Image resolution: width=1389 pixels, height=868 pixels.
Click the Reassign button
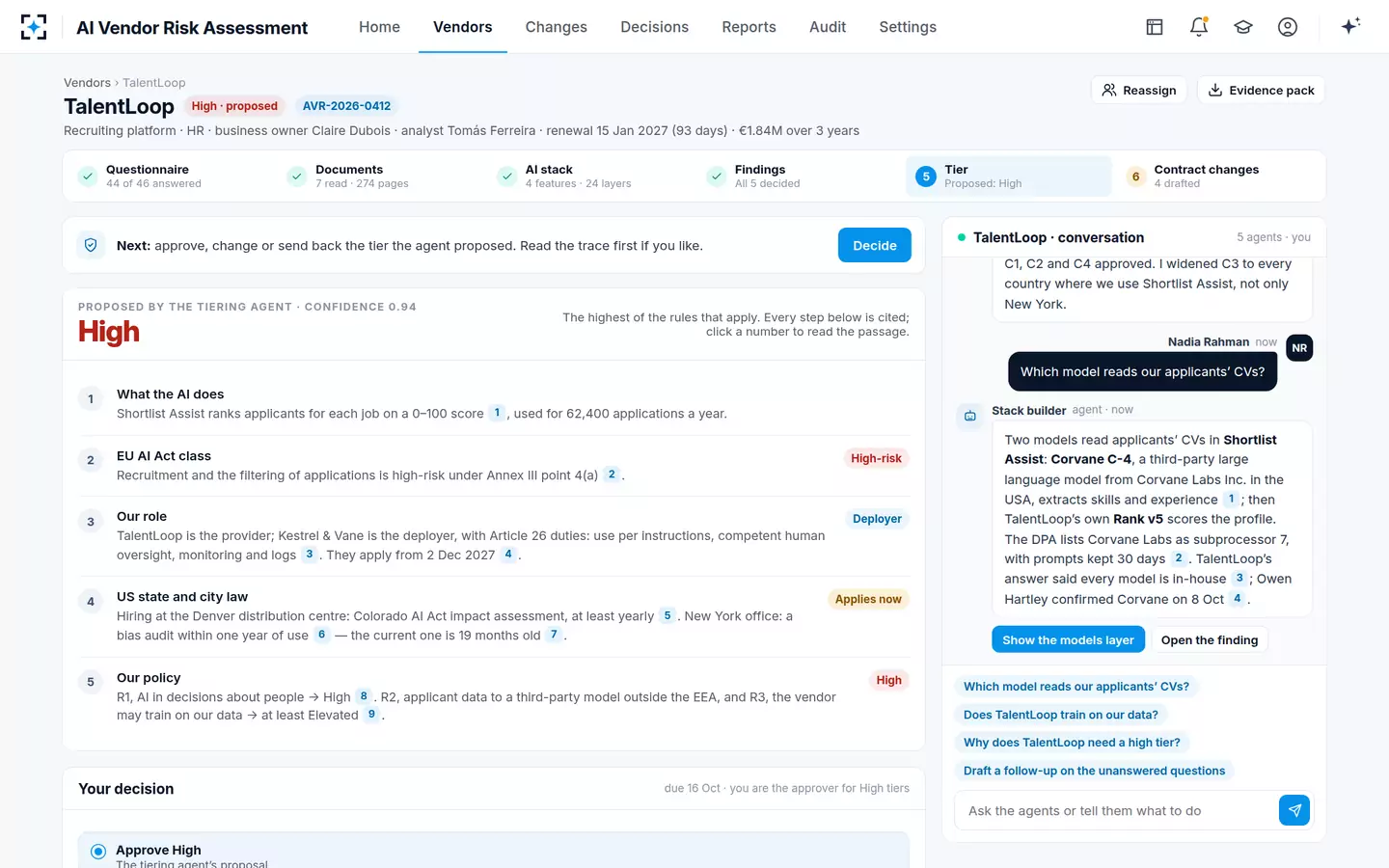1139,90
